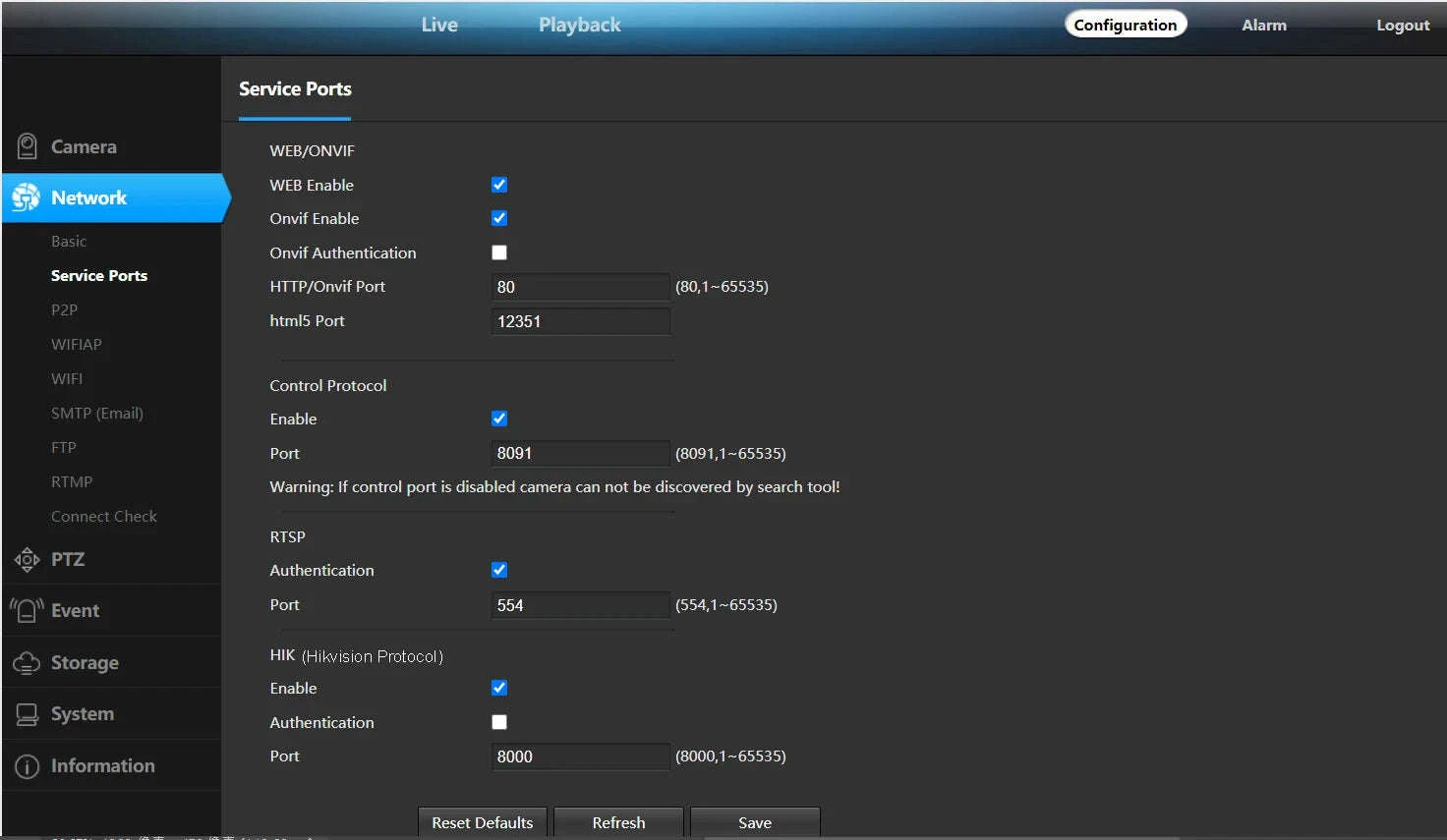Click the System monitor icon
The image size is (1447, 840).
pos(27,714)
